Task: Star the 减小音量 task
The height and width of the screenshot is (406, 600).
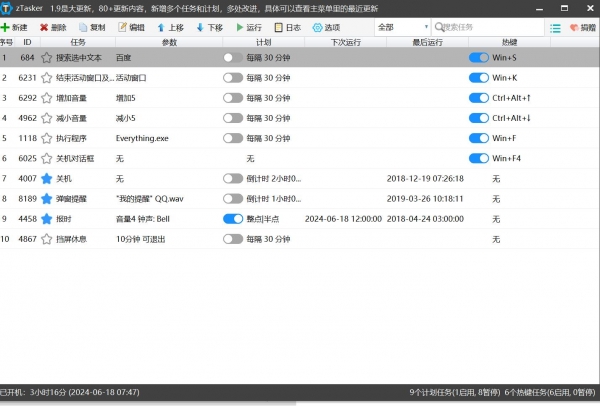Action: pyautogui.click(x=47, y=118)
